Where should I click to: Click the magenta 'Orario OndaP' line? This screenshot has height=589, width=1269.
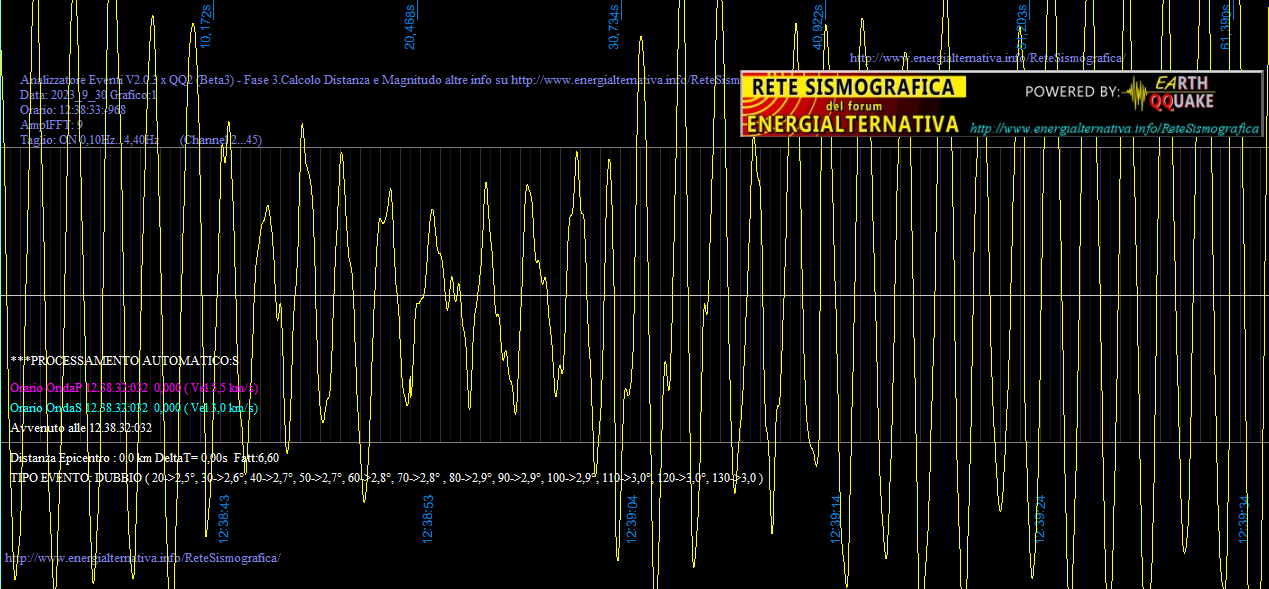click(134, 387)
